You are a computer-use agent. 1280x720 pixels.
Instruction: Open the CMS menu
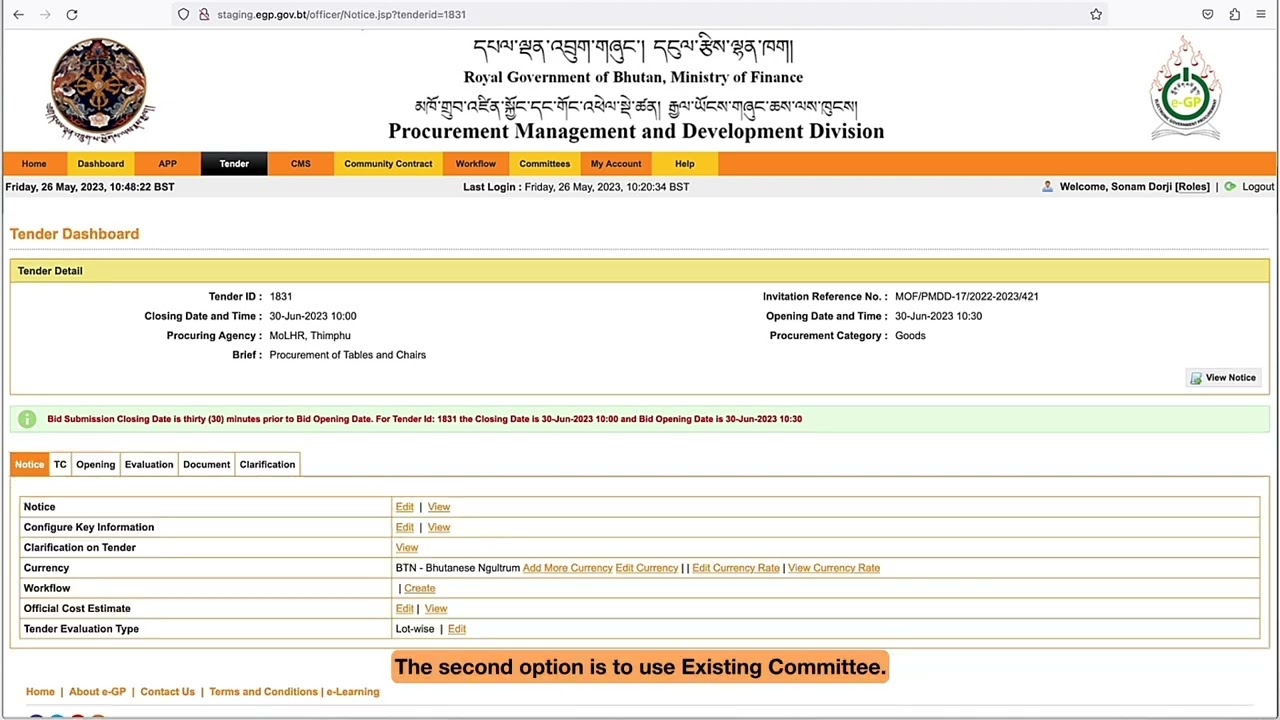[x=301, y=164]
